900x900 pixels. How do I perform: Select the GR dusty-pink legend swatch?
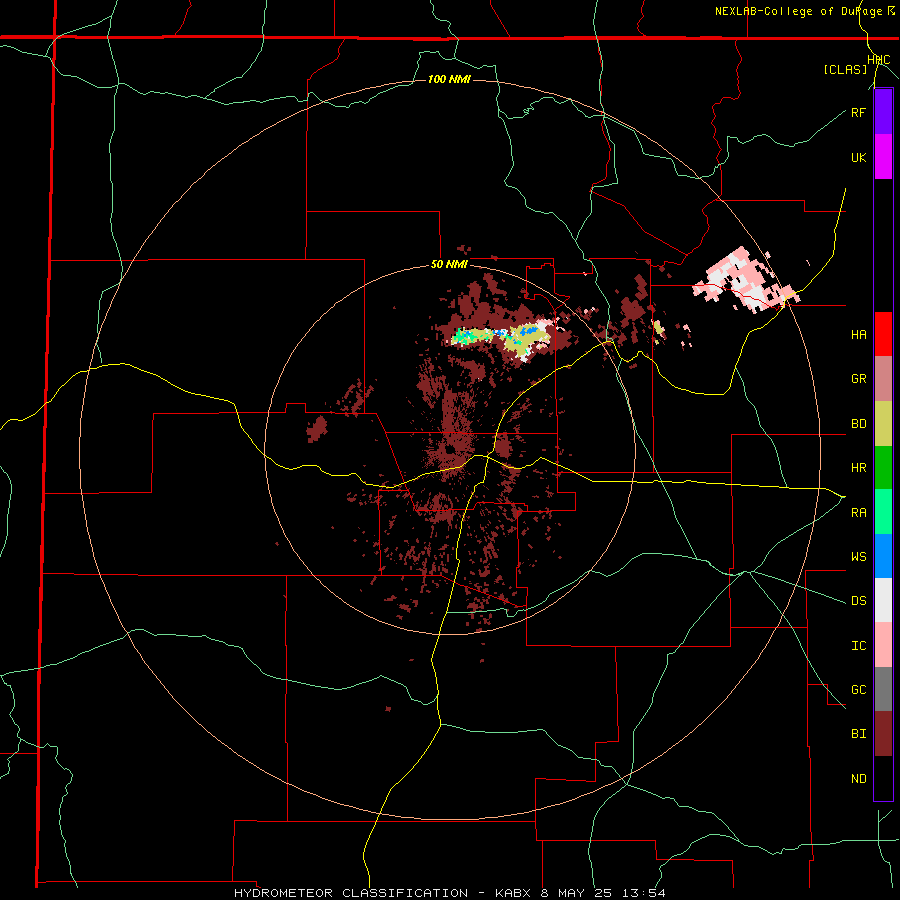pyautogui.click(x=883, y=379)
